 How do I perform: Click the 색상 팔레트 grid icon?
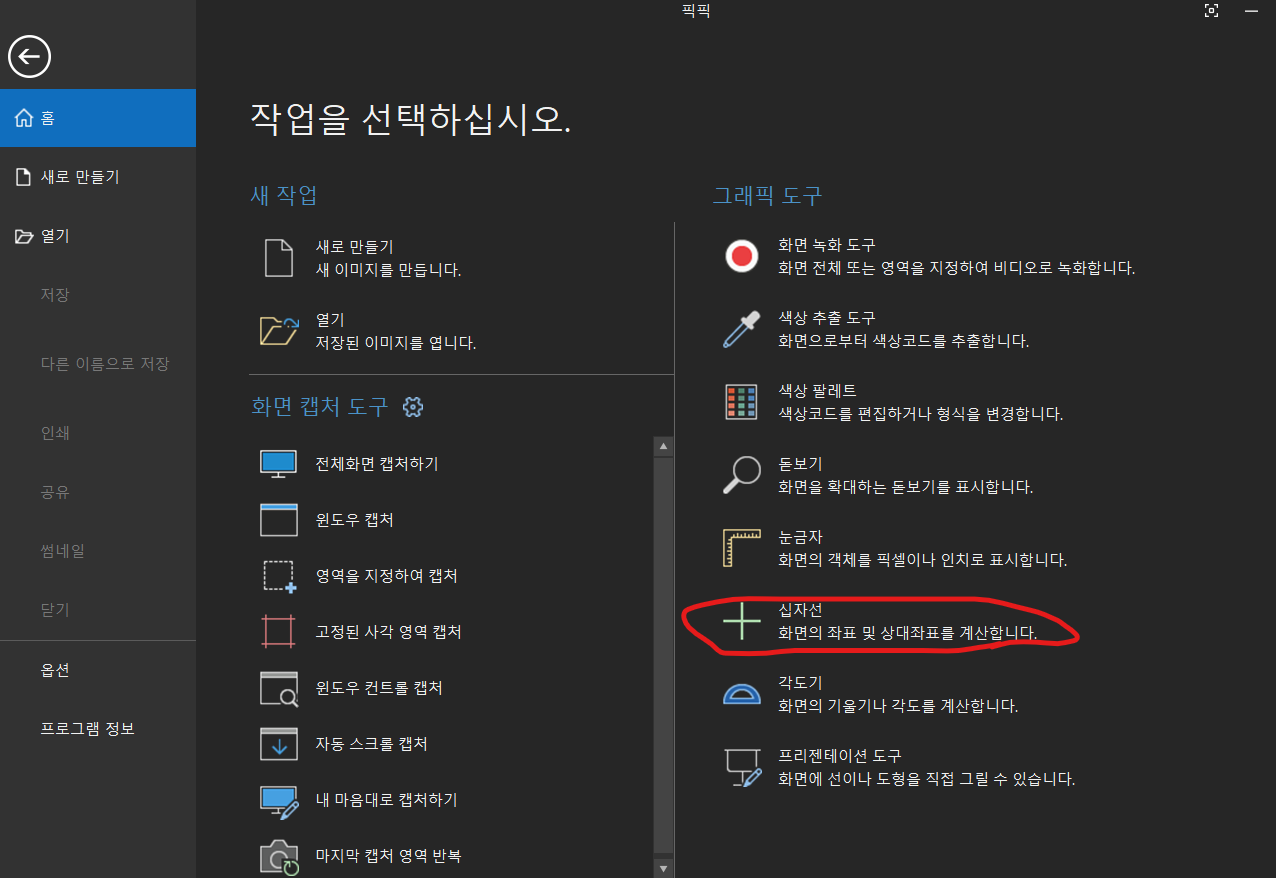tap(742, 402)
